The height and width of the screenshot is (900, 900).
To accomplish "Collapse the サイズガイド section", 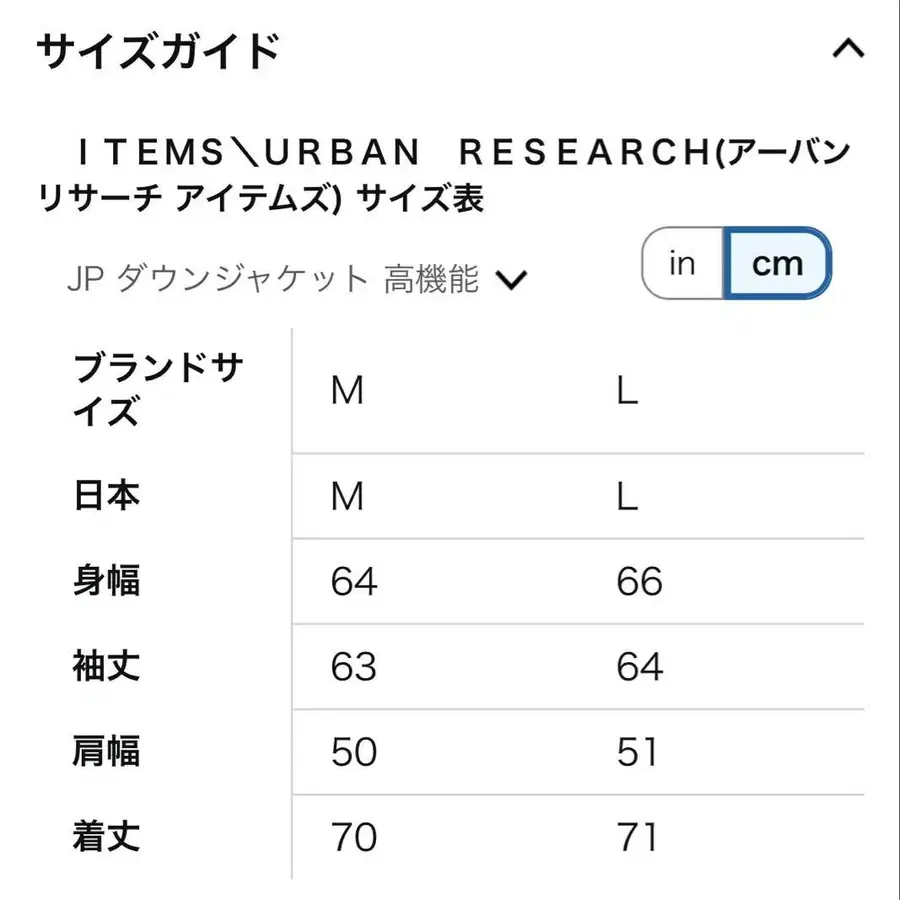I will click(x=849, y=48).
